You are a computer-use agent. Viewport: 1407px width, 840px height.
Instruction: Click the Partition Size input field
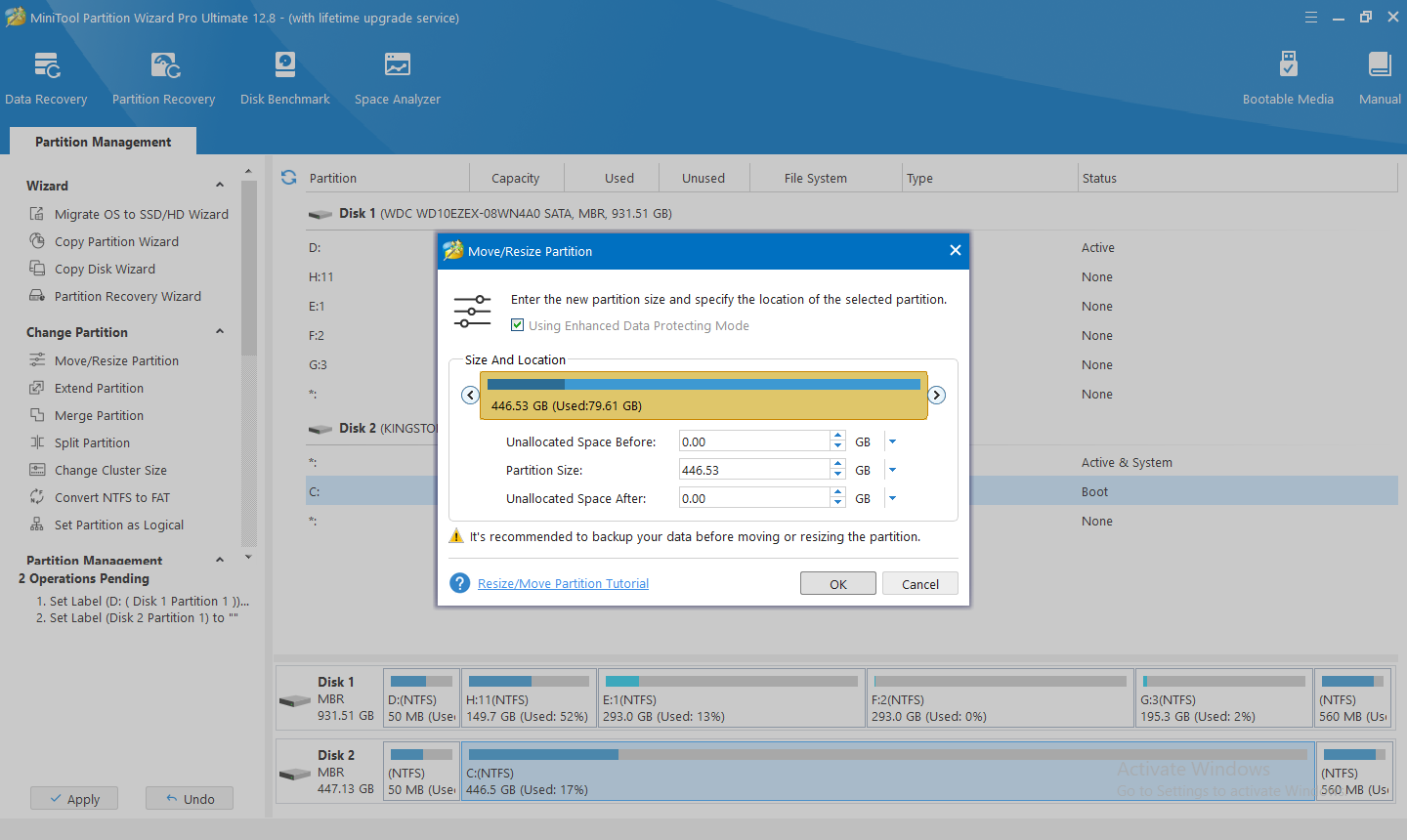[x=754, y=470]
